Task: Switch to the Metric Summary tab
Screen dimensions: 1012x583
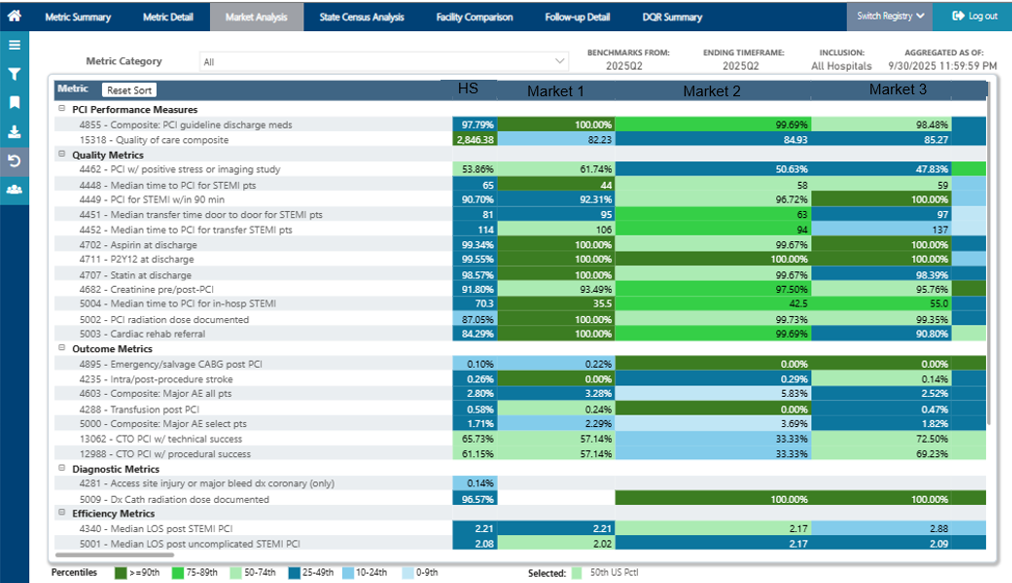Action: (x=78, y=17)
